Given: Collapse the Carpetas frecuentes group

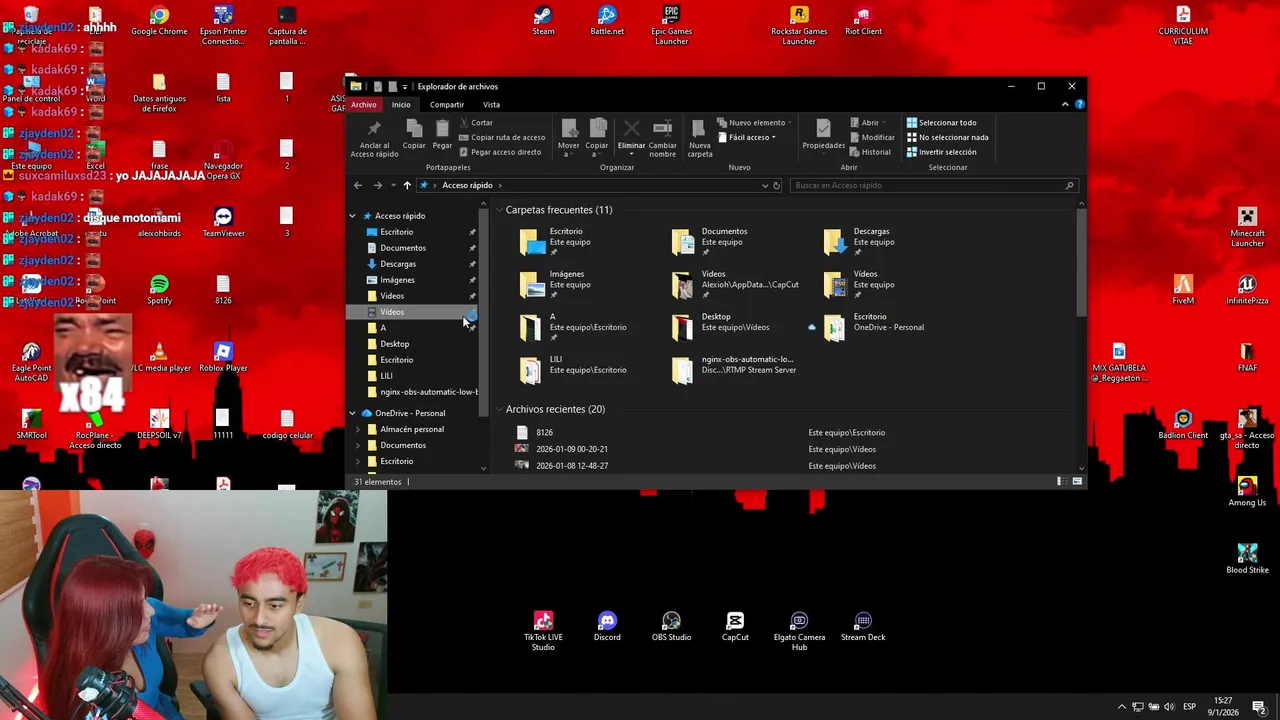Looking at the screenshot, I should pos(499,210).
